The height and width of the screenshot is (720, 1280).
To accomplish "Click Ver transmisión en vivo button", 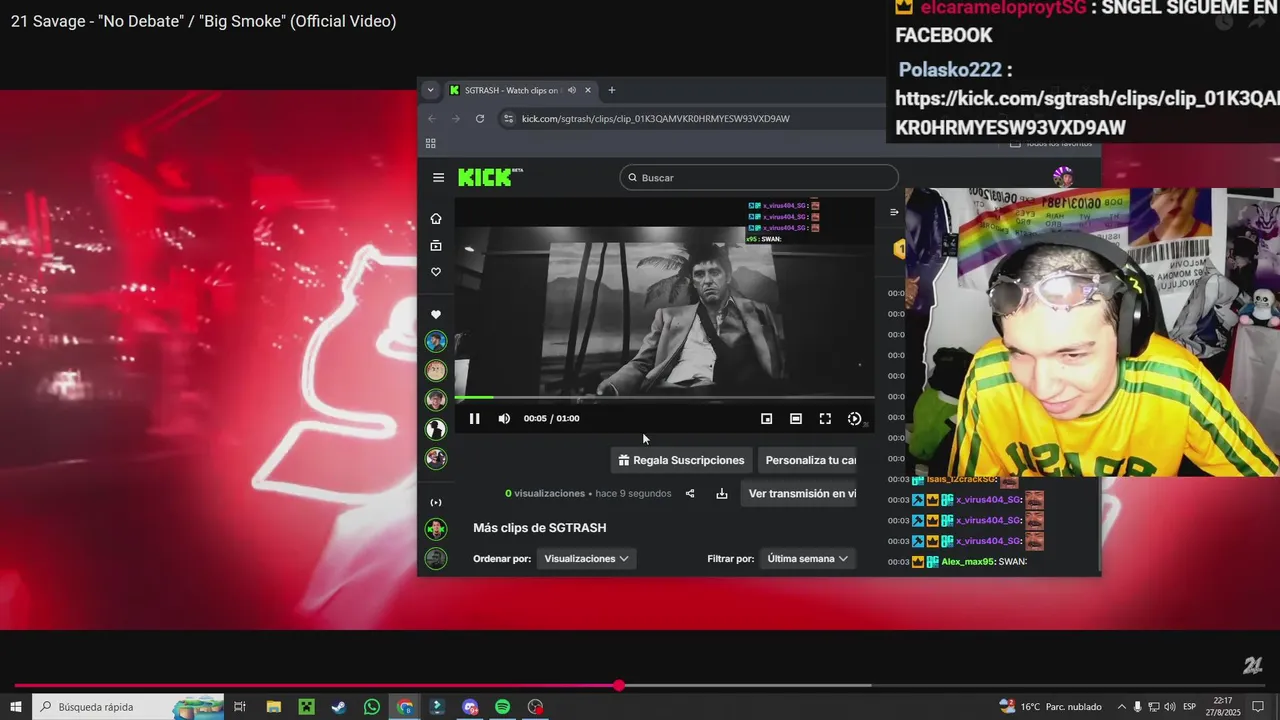I will pyautogui.click(x=799, y=494).
